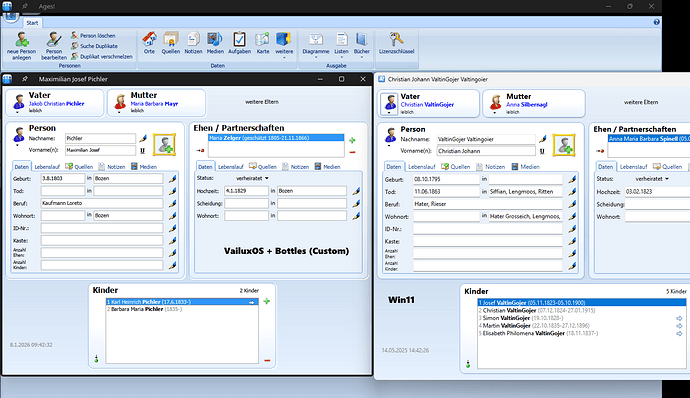
Task: Select marriage Anna Maria Barbara Spinell
Action: [649, 139]
